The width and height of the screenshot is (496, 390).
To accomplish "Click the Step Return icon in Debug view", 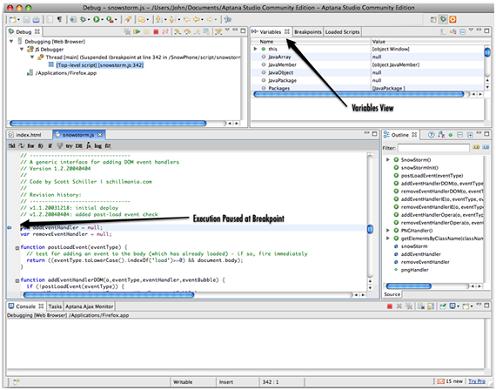I will 197,32.
